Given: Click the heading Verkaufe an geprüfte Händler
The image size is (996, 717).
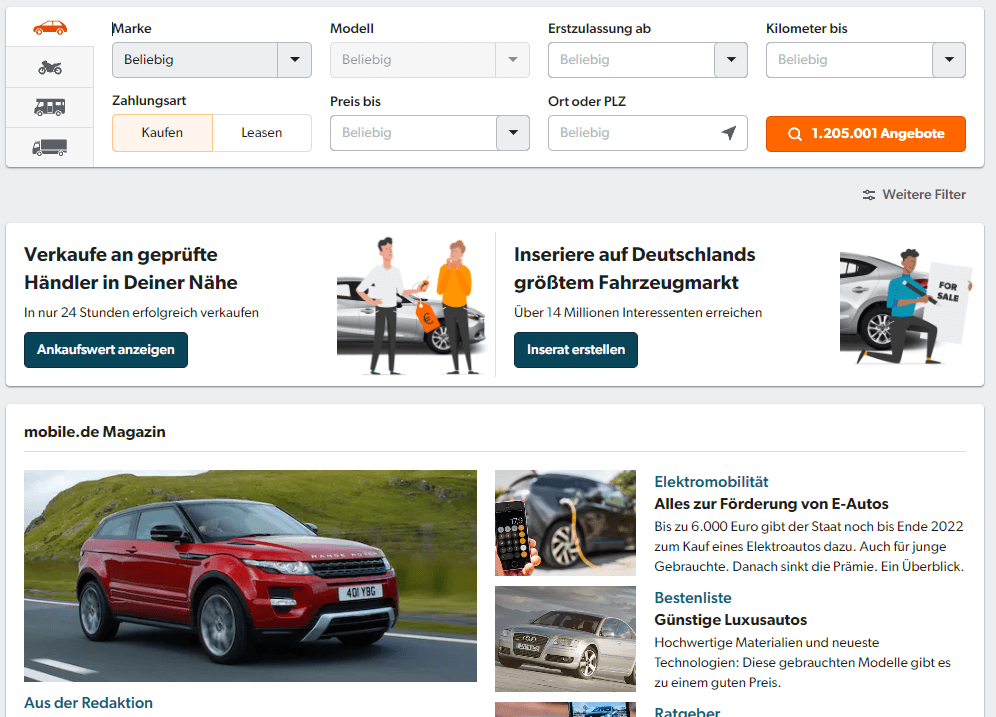Looking at the screenshot, I should (x=131, y=269).
